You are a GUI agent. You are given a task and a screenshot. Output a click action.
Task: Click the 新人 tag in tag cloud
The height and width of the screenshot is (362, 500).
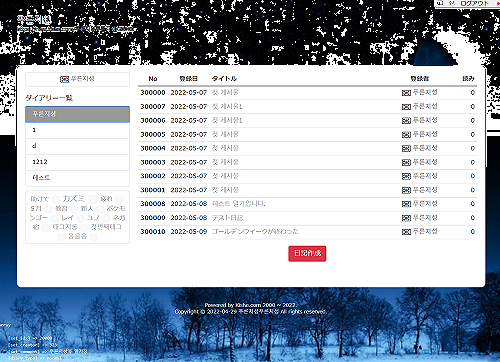pos(87,209)
